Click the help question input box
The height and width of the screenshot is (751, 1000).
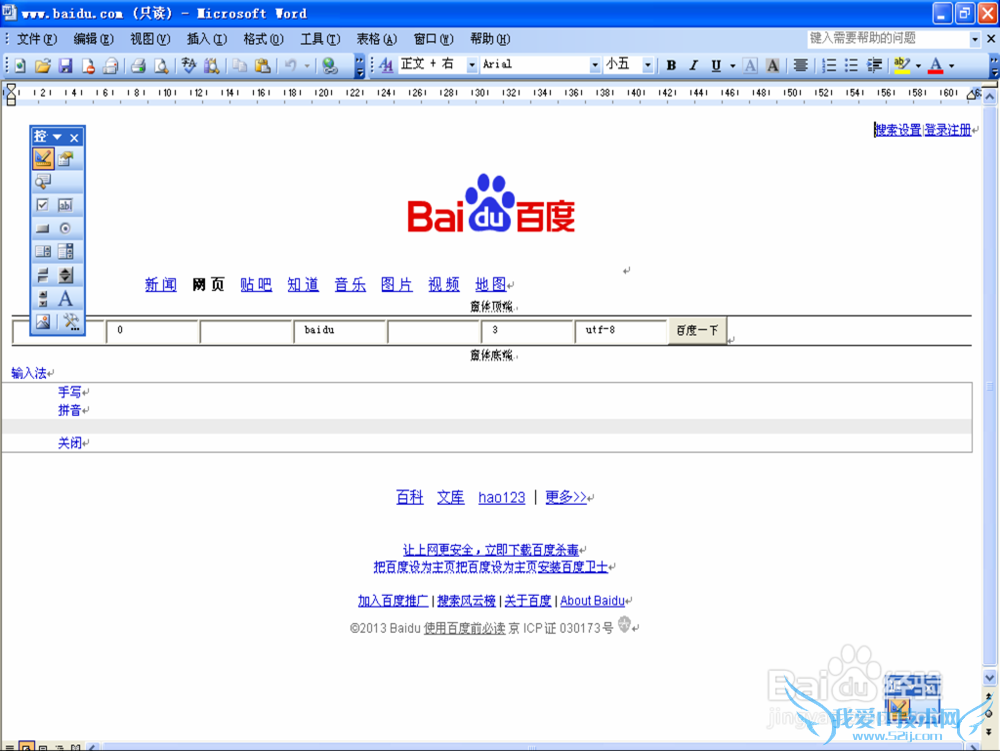pyautogui.click(x=888, y=38)
